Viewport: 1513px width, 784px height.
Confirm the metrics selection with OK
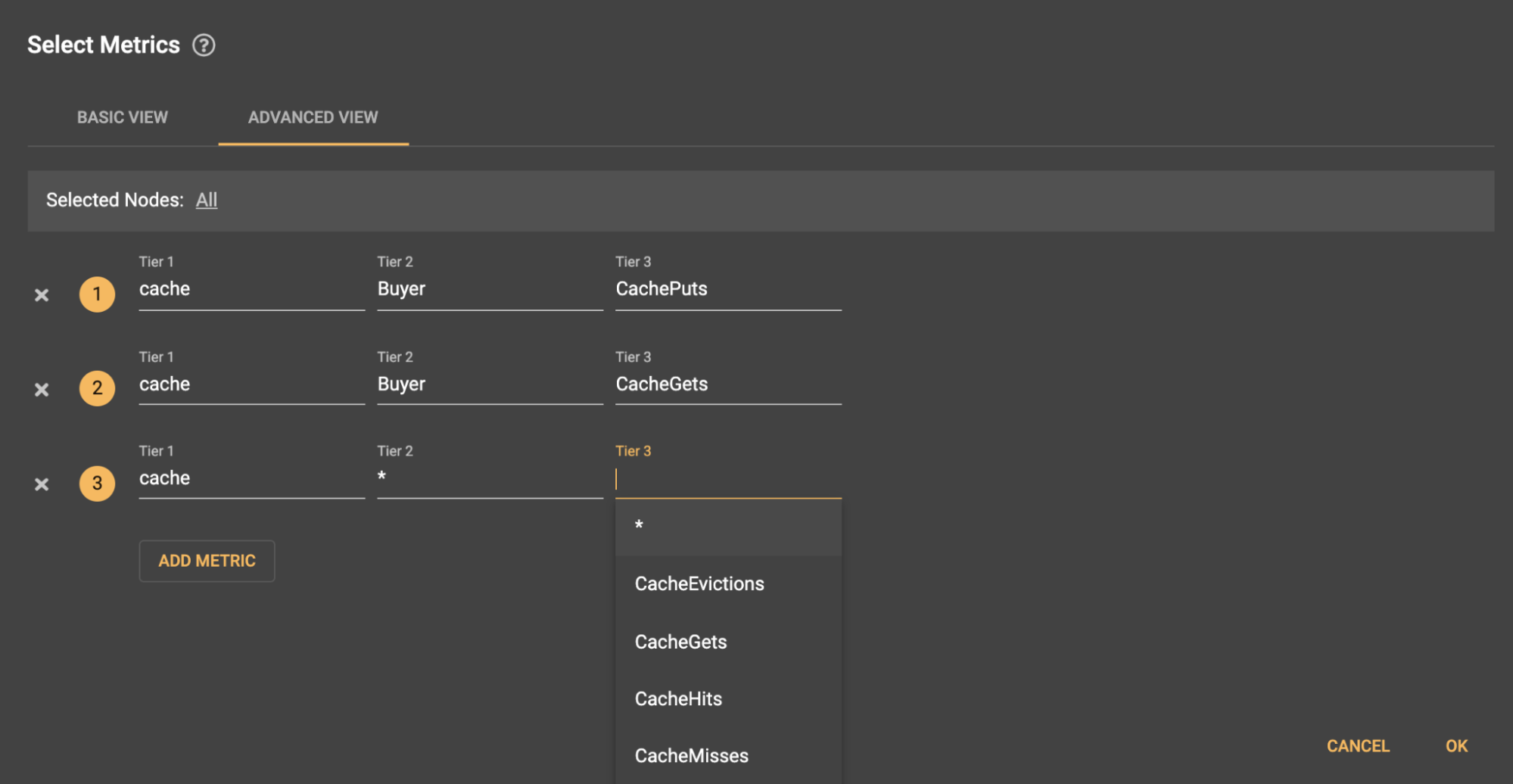1456,746
